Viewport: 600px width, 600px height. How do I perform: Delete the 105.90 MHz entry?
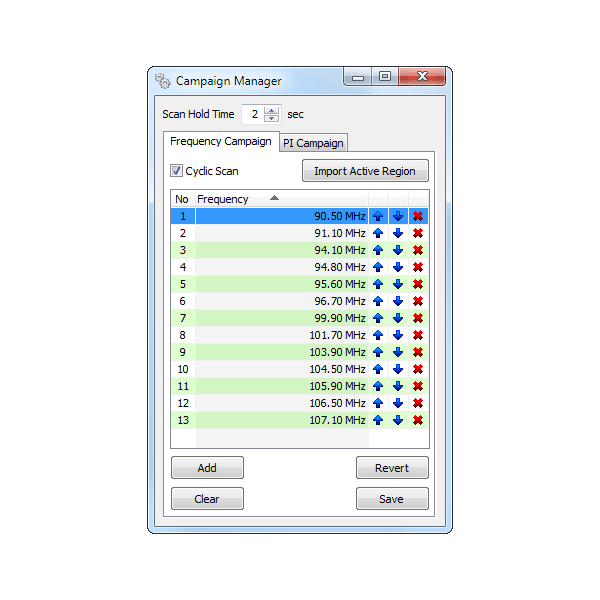418,386
